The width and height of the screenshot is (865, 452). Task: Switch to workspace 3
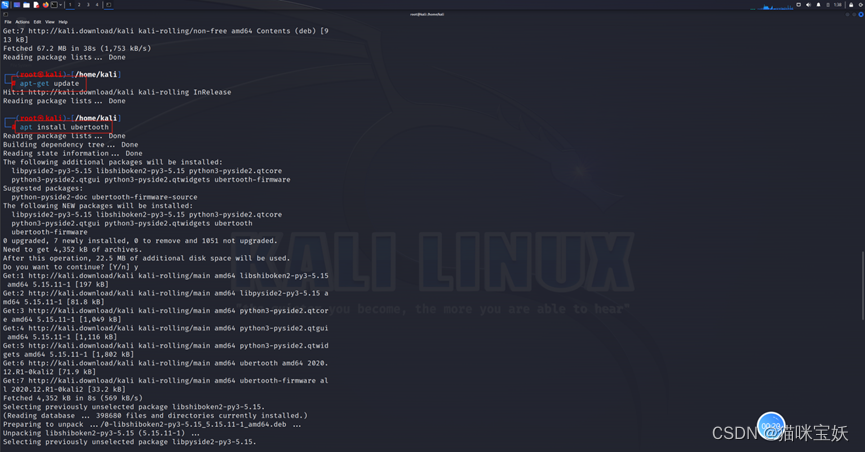(x=88, y=5)
